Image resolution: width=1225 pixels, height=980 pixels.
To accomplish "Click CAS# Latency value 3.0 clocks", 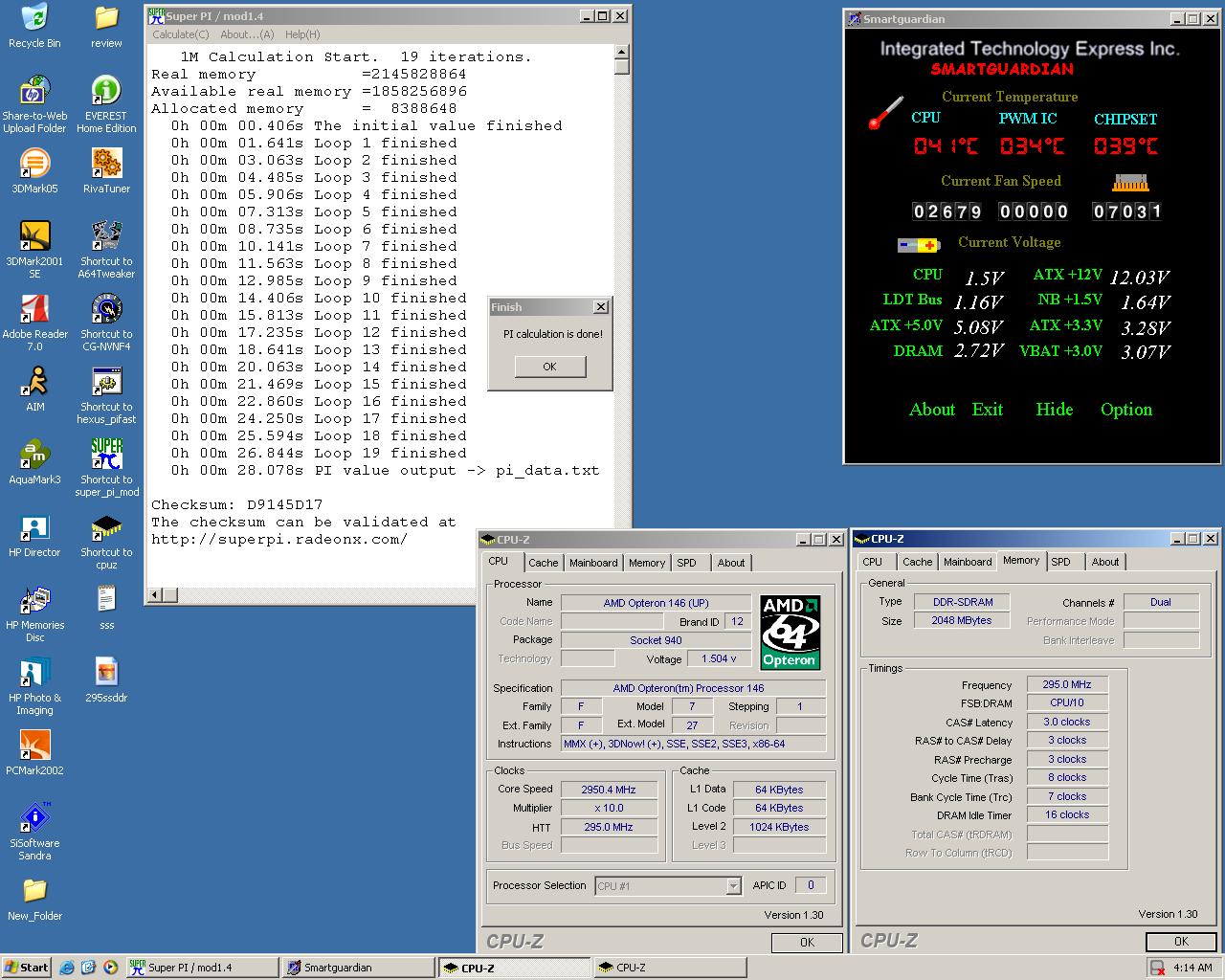I will point(1067,723).
